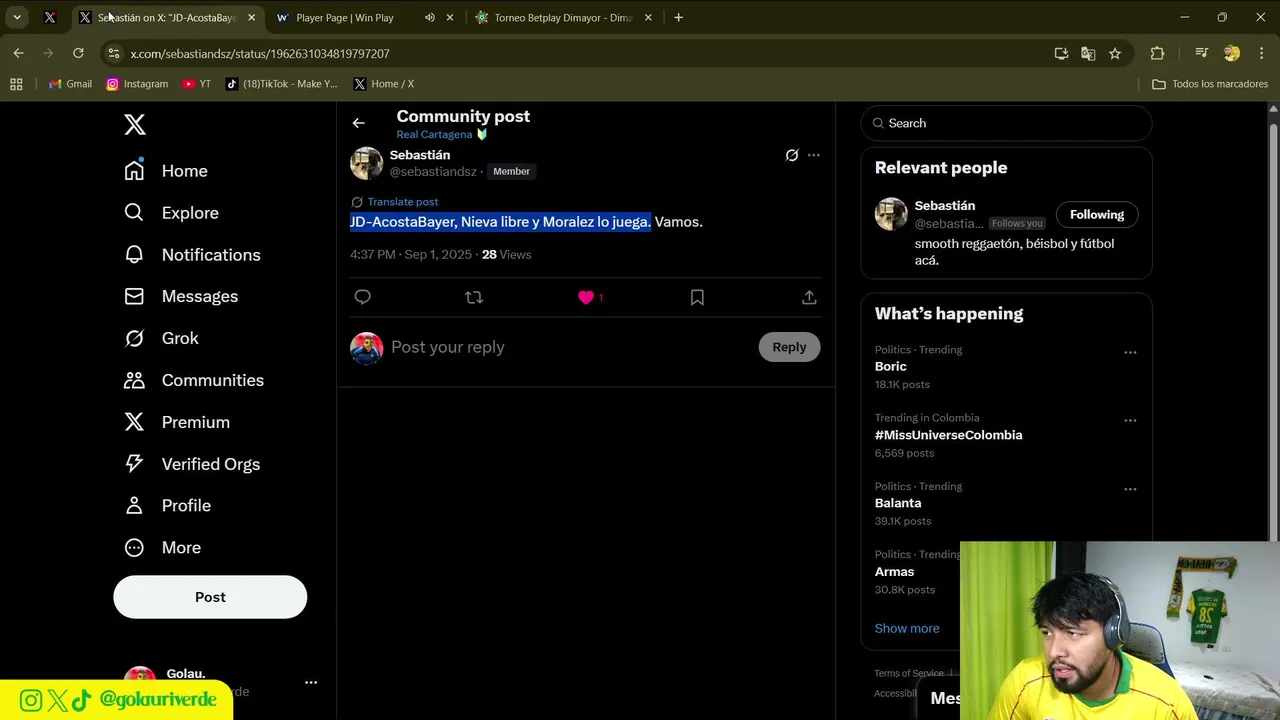Go back with the Community post arrow
This screenshot has height=720, width=1280.
click(x=359, y=123)
